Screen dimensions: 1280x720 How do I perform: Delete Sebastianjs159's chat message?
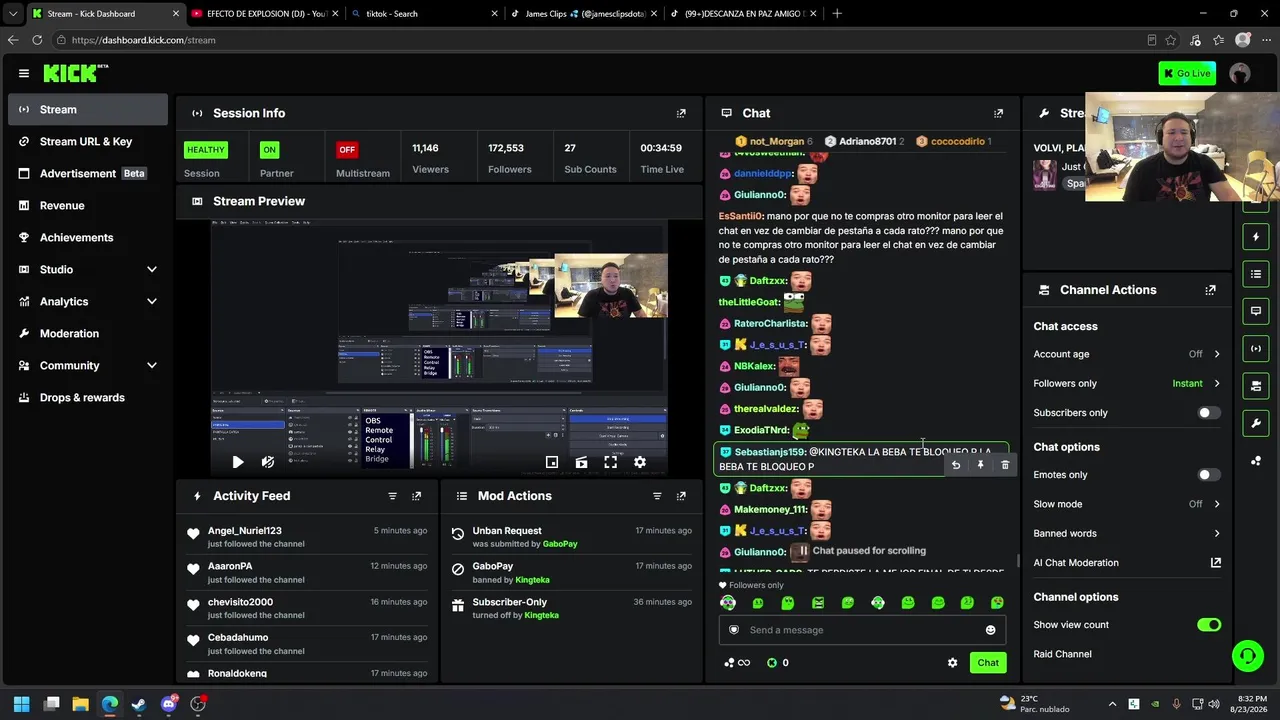tap(1005, 465)
